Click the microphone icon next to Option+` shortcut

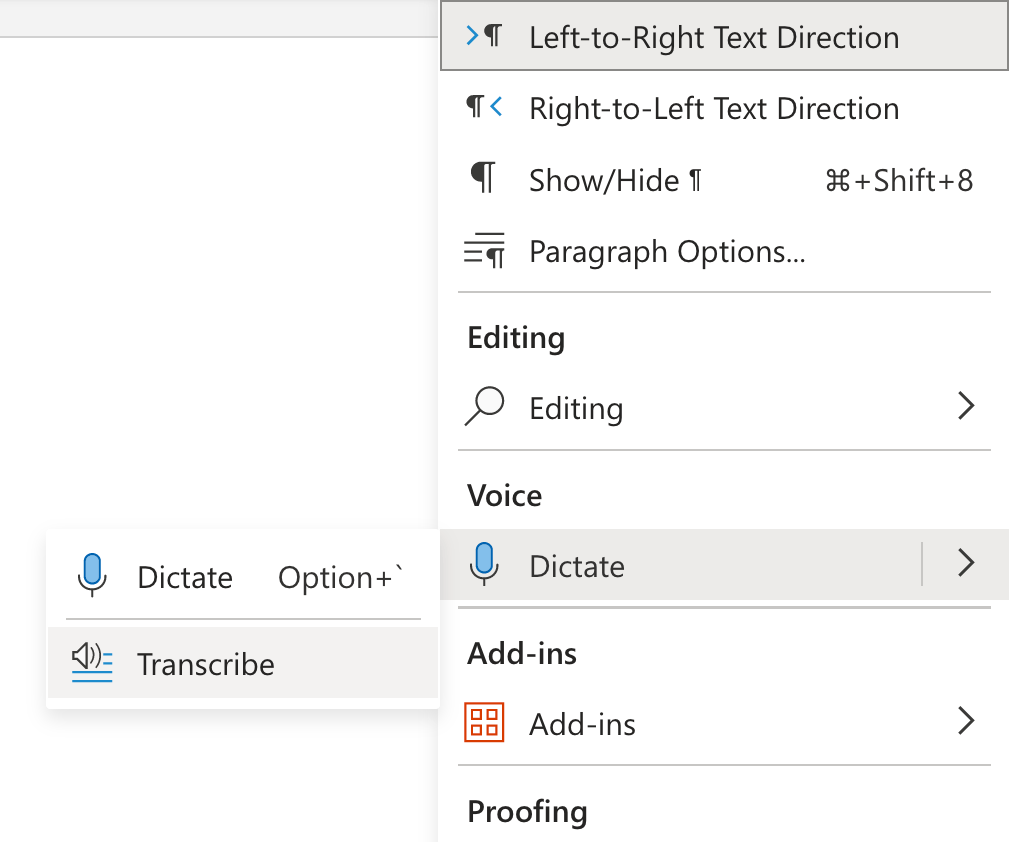click(92, 576)
